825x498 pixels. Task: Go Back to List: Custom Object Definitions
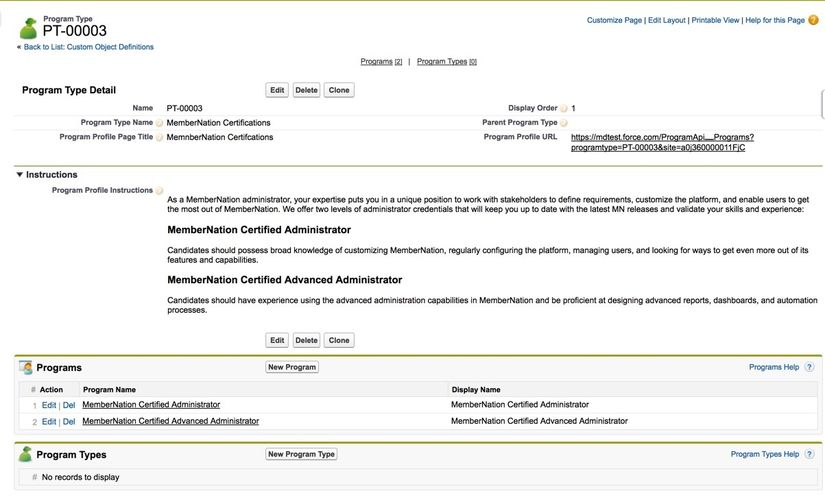[88, 47]
